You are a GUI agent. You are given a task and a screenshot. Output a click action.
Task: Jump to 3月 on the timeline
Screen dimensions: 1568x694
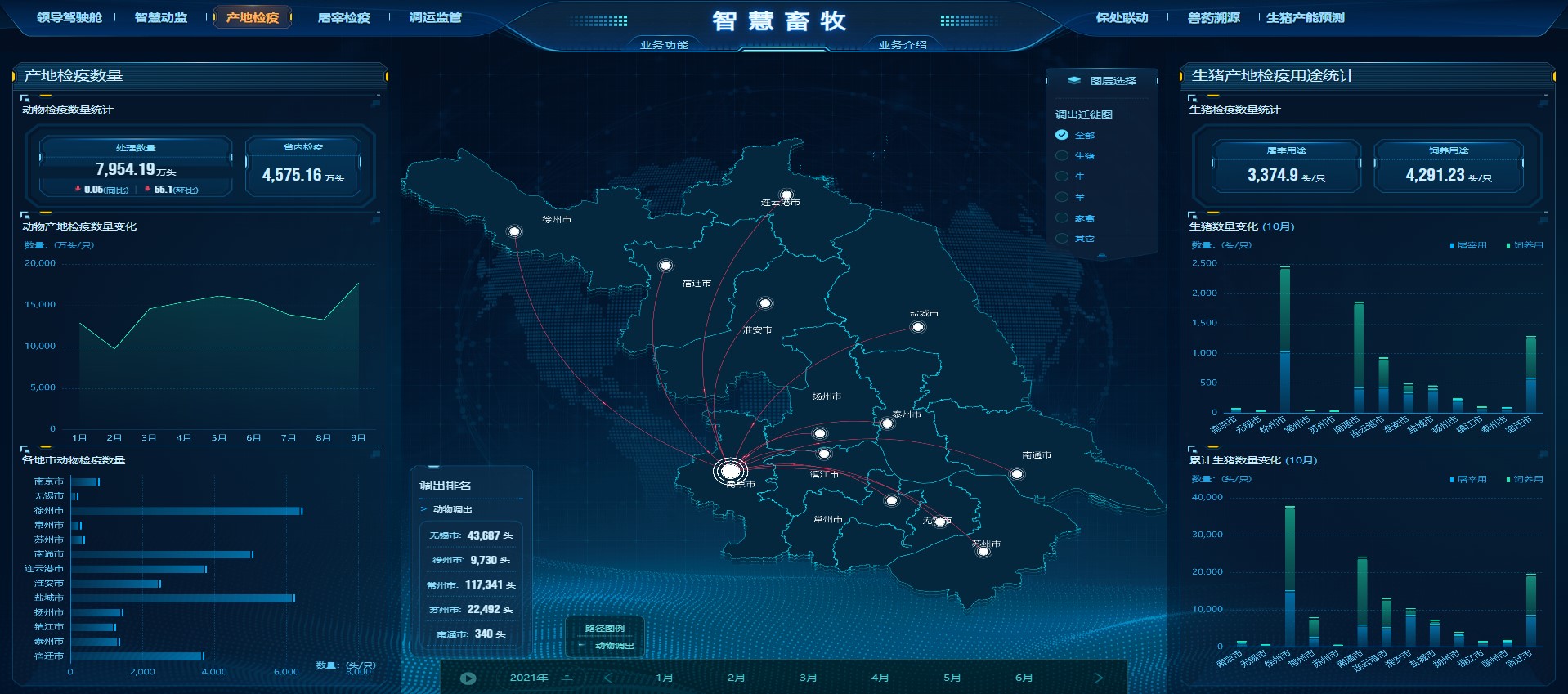(808, 678)
